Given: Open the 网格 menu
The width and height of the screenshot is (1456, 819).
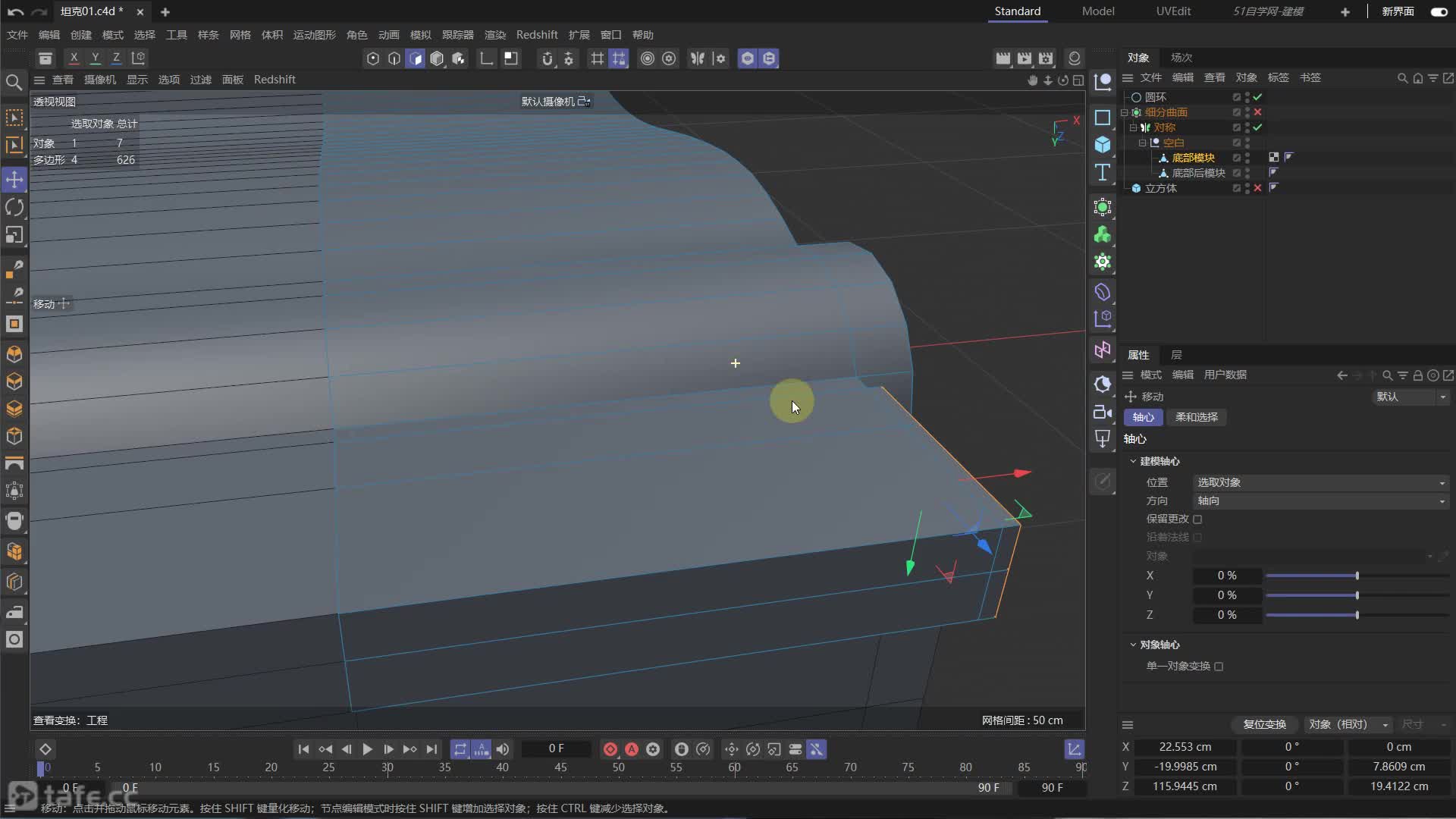Looking at the screenshot, I should pos(240,35).
